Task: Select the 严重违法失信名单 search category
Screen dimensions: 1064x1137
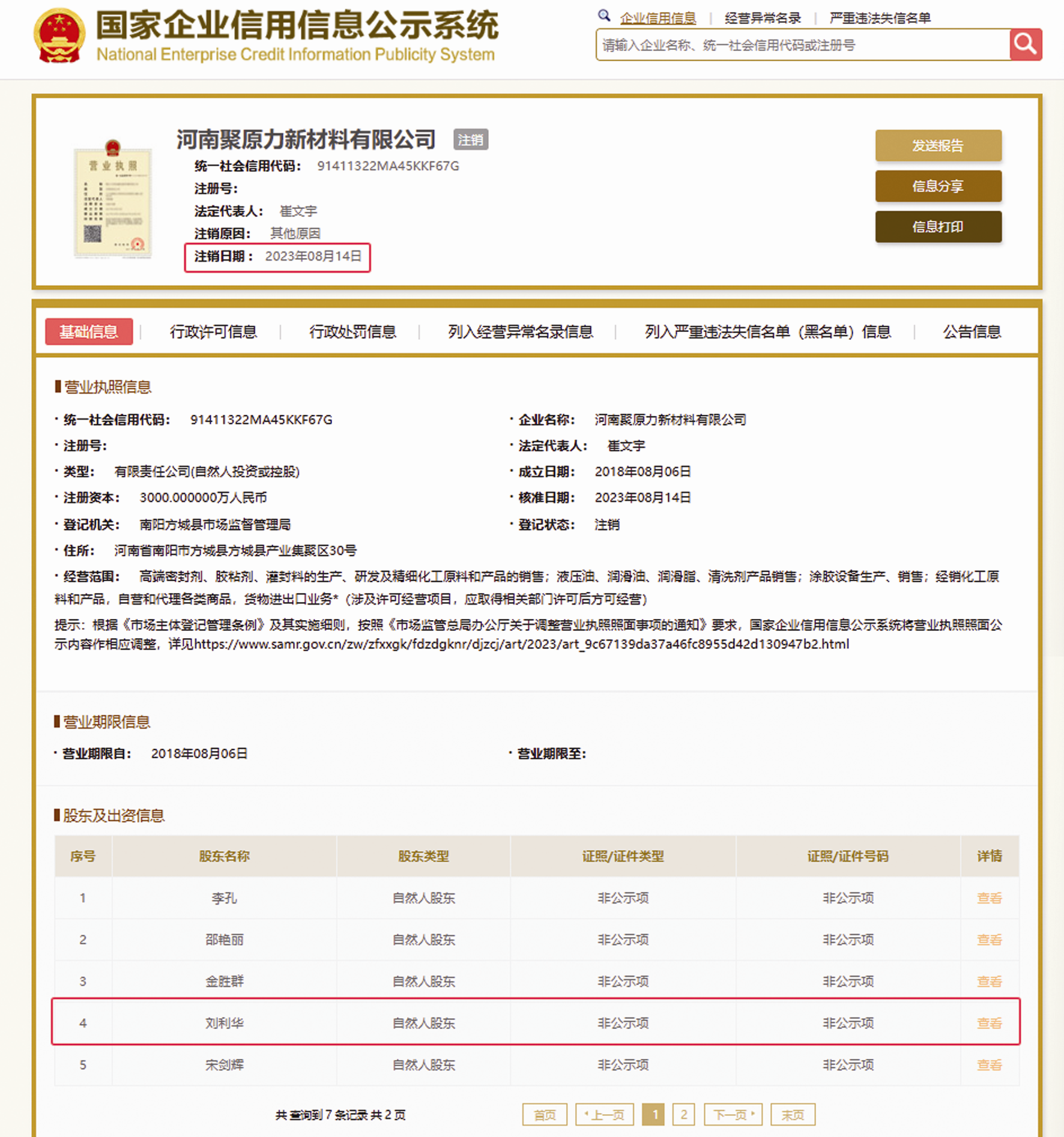Action: [880, 18]
